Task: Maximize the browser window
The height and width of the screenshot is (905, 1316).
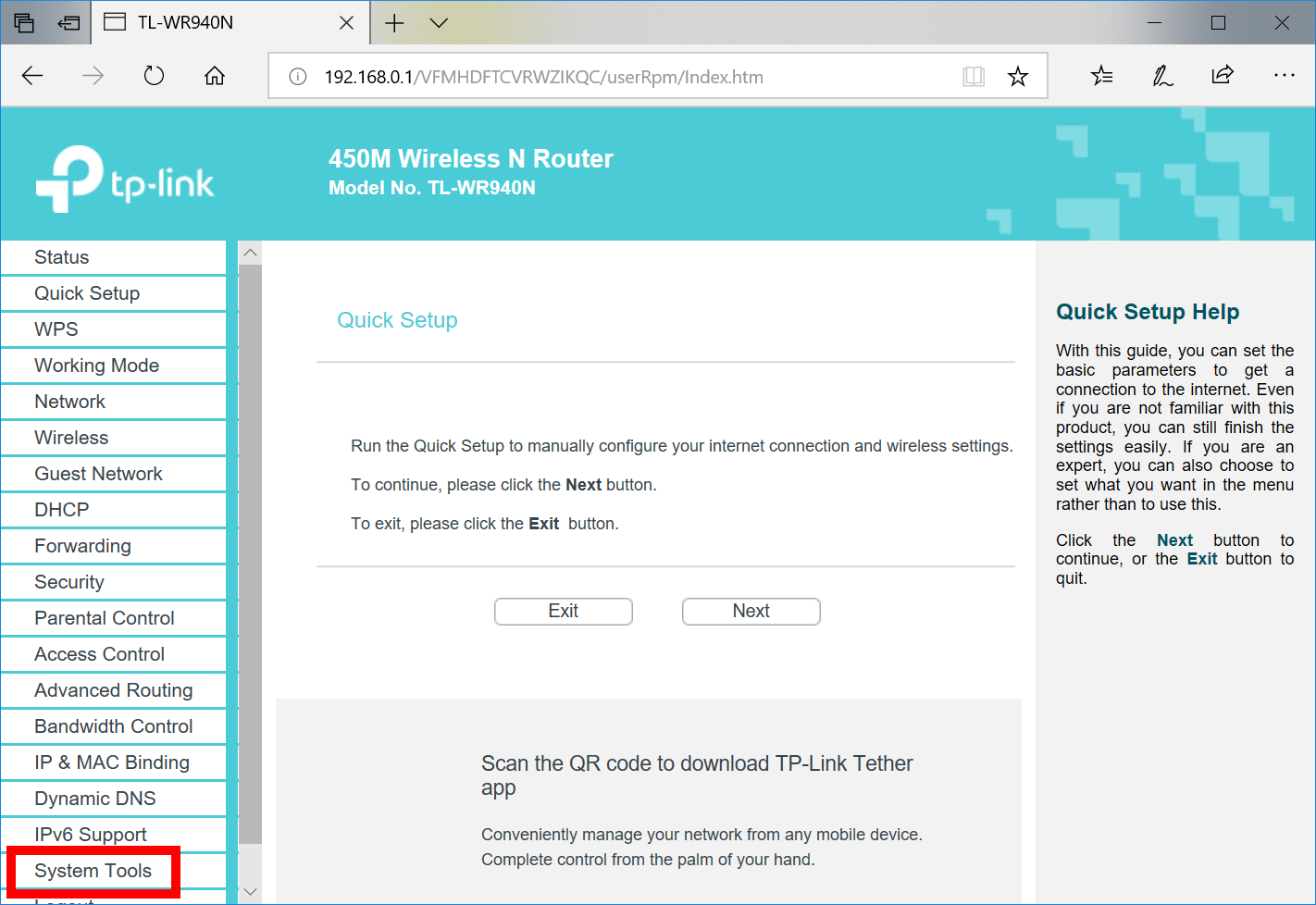Action: click(1218, 22)
